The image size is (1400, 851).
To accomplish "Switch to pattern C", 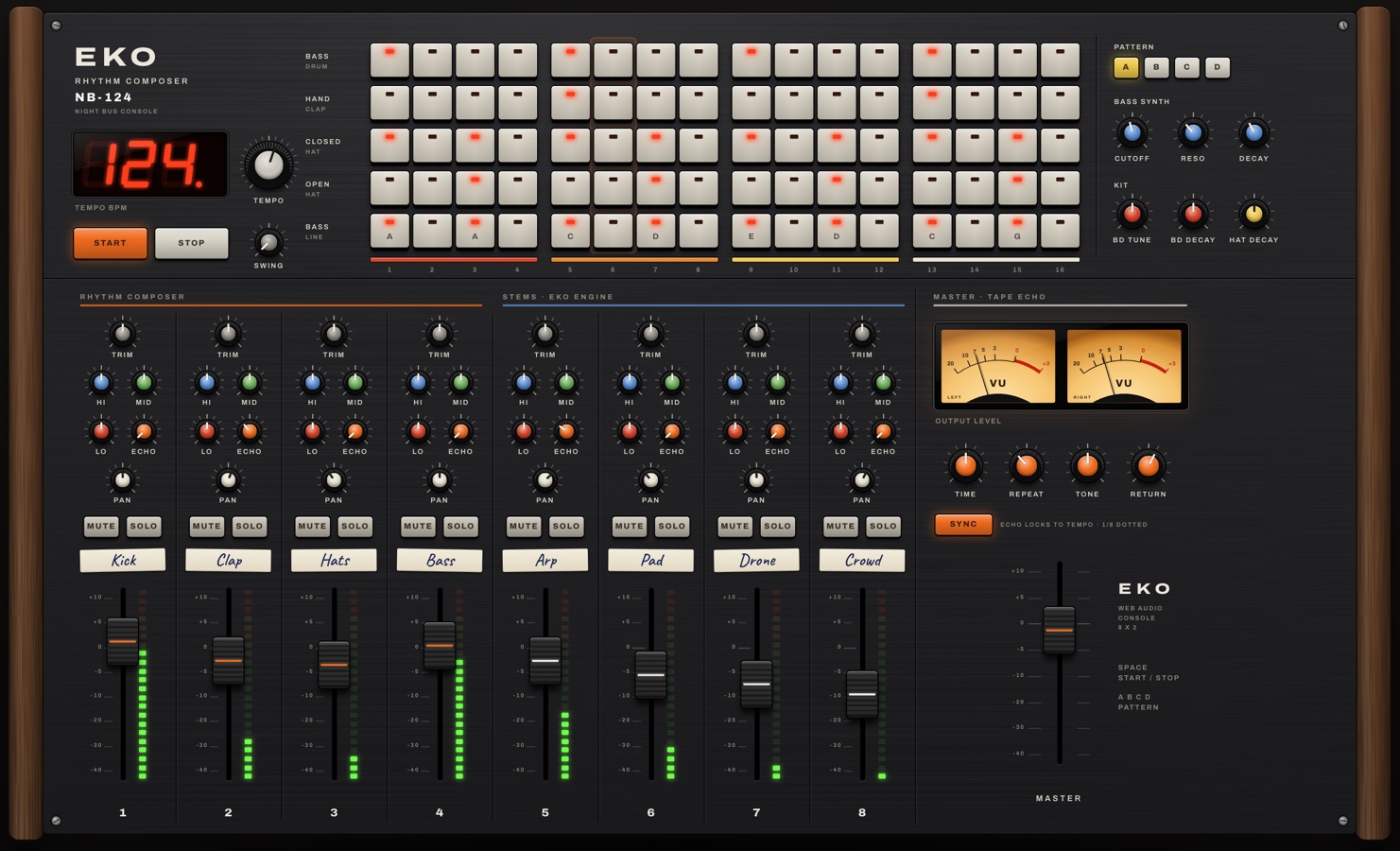I will pyautogui.click(x=1186, y=67).
